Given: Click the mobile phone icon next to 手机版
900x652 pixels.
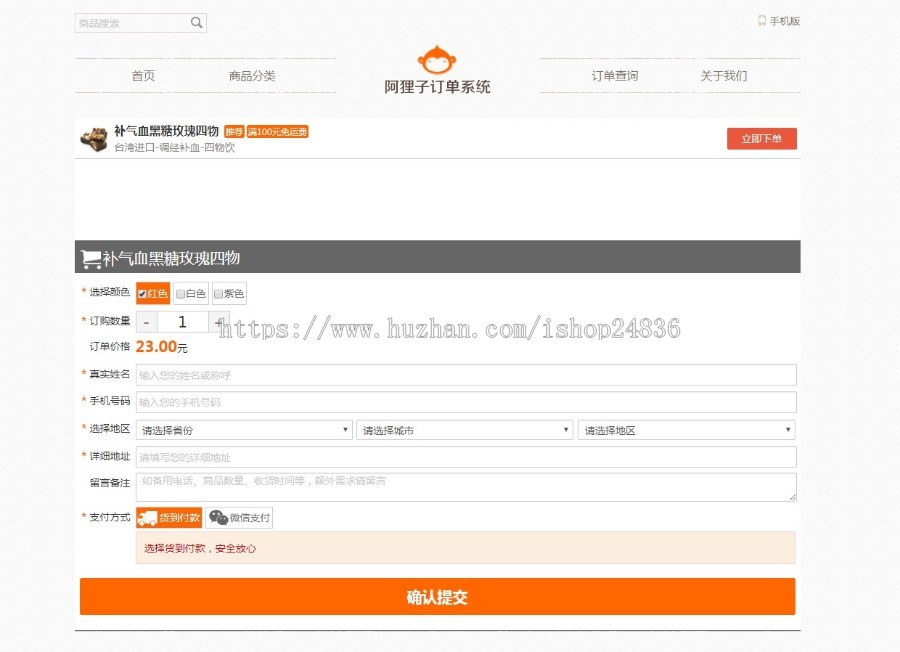Looking at the screenshot, I should 761,18.
